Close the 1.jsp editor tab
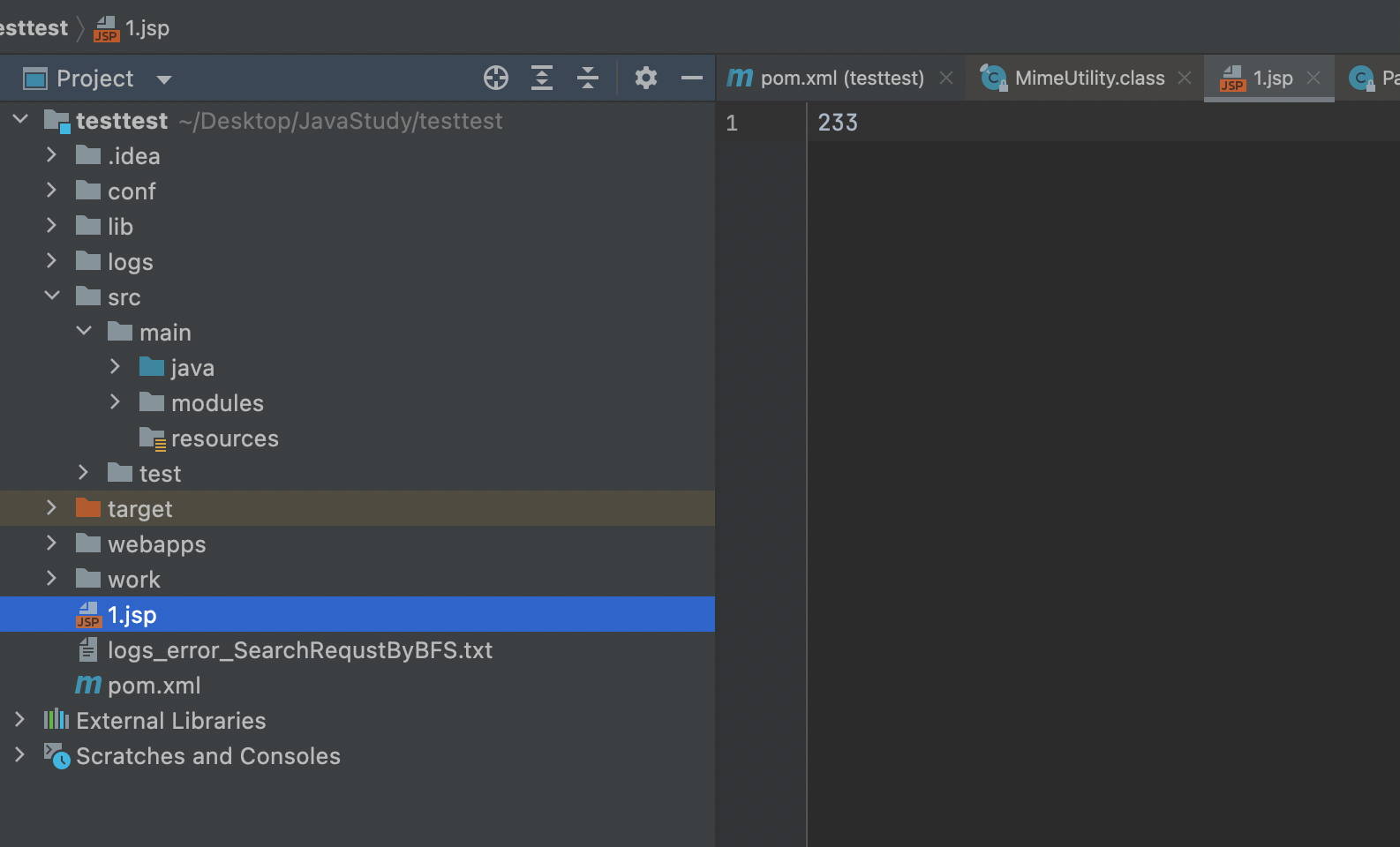The height and width of the screenshot is (847, 1400). 1313,78
